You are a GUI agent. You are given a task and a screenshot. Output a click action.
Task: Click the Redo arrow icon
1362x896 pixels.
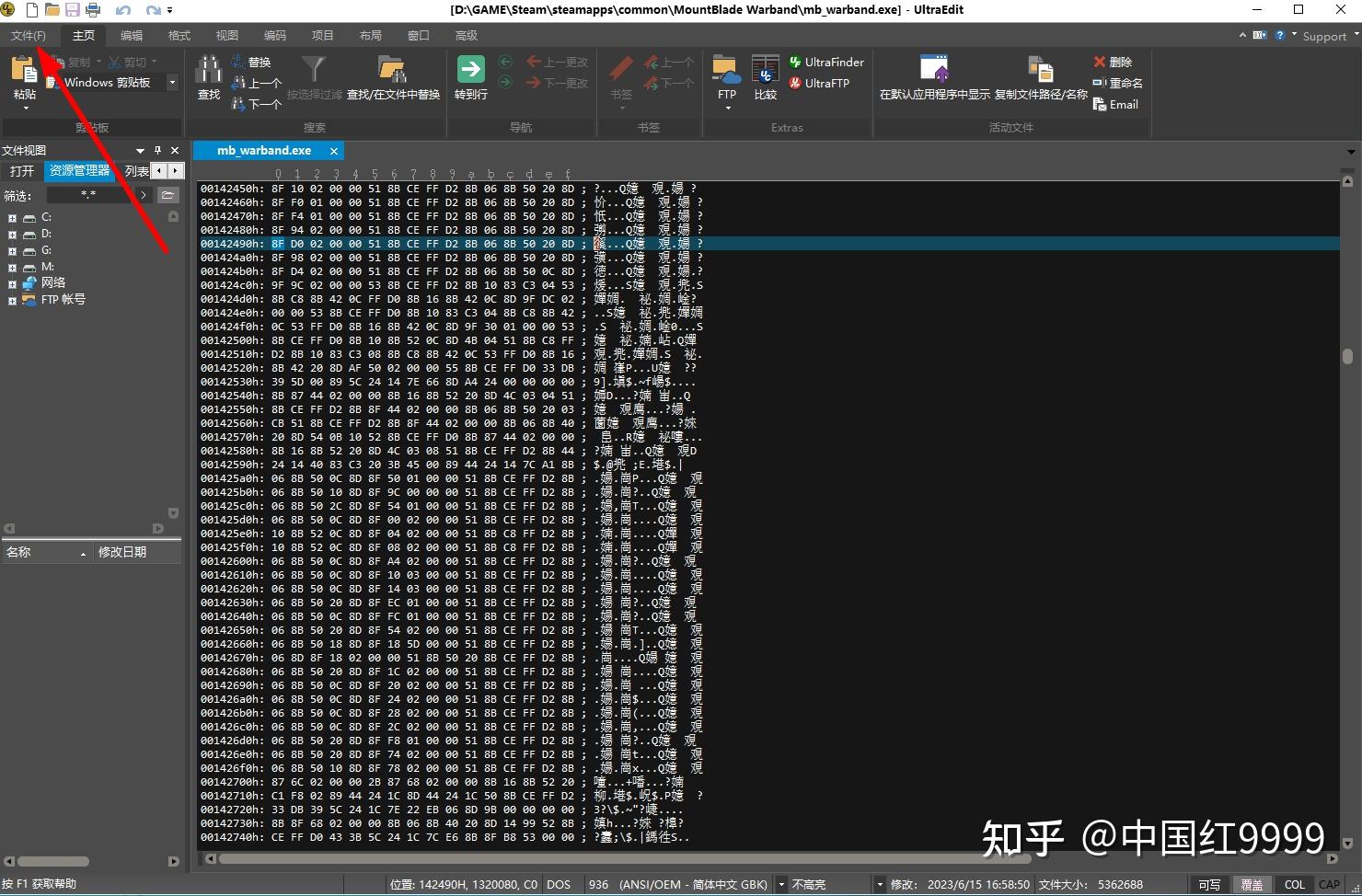(x=153, y=10)
